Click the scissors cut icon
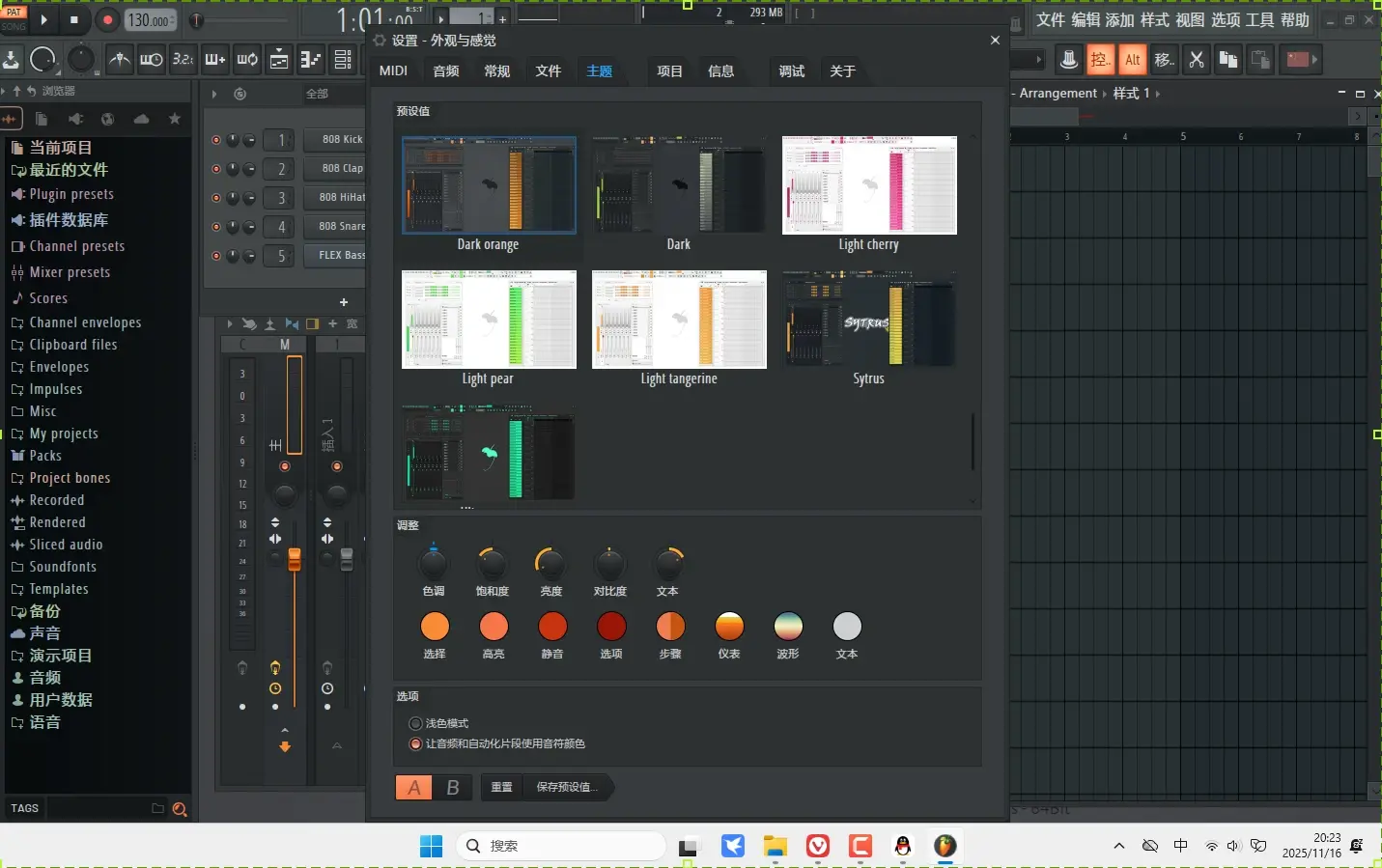 pos(1197,60)
